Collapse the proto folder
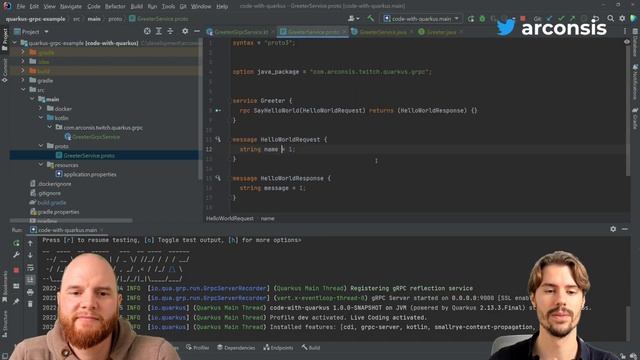The height and width of the screenshot is (360, 640). (x=40, y=146)
